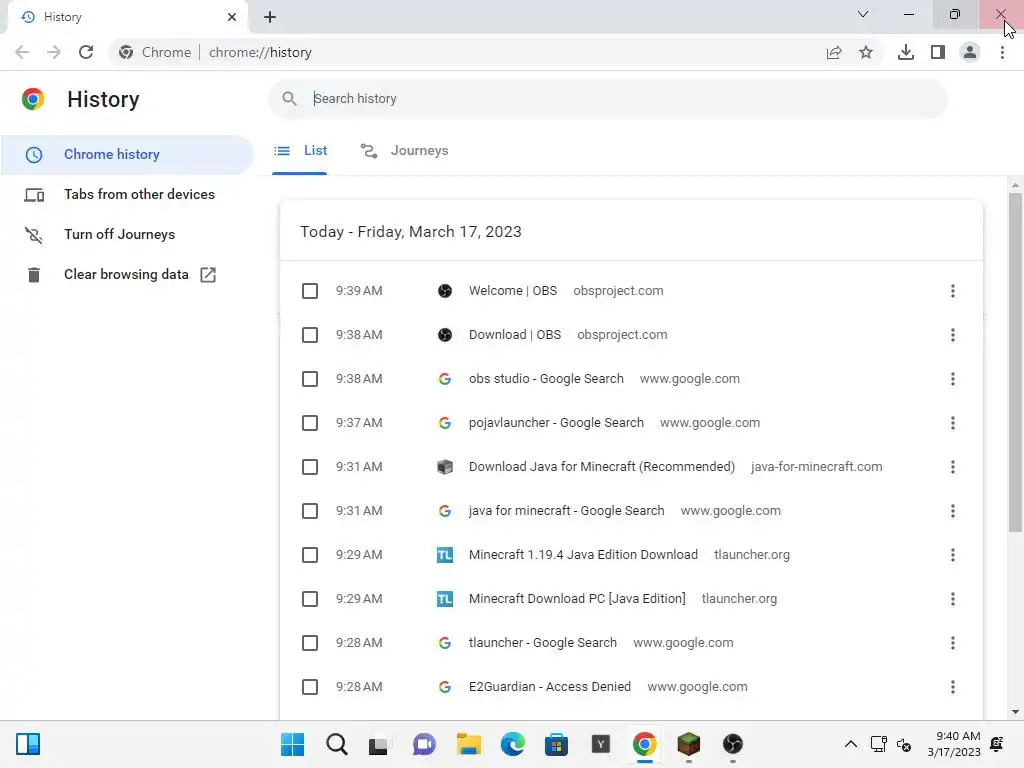Image resolution: width=1024 pixels, height=768 pixels.
Task: Click the page scrollbar thumb
Action: point(1015,362)
